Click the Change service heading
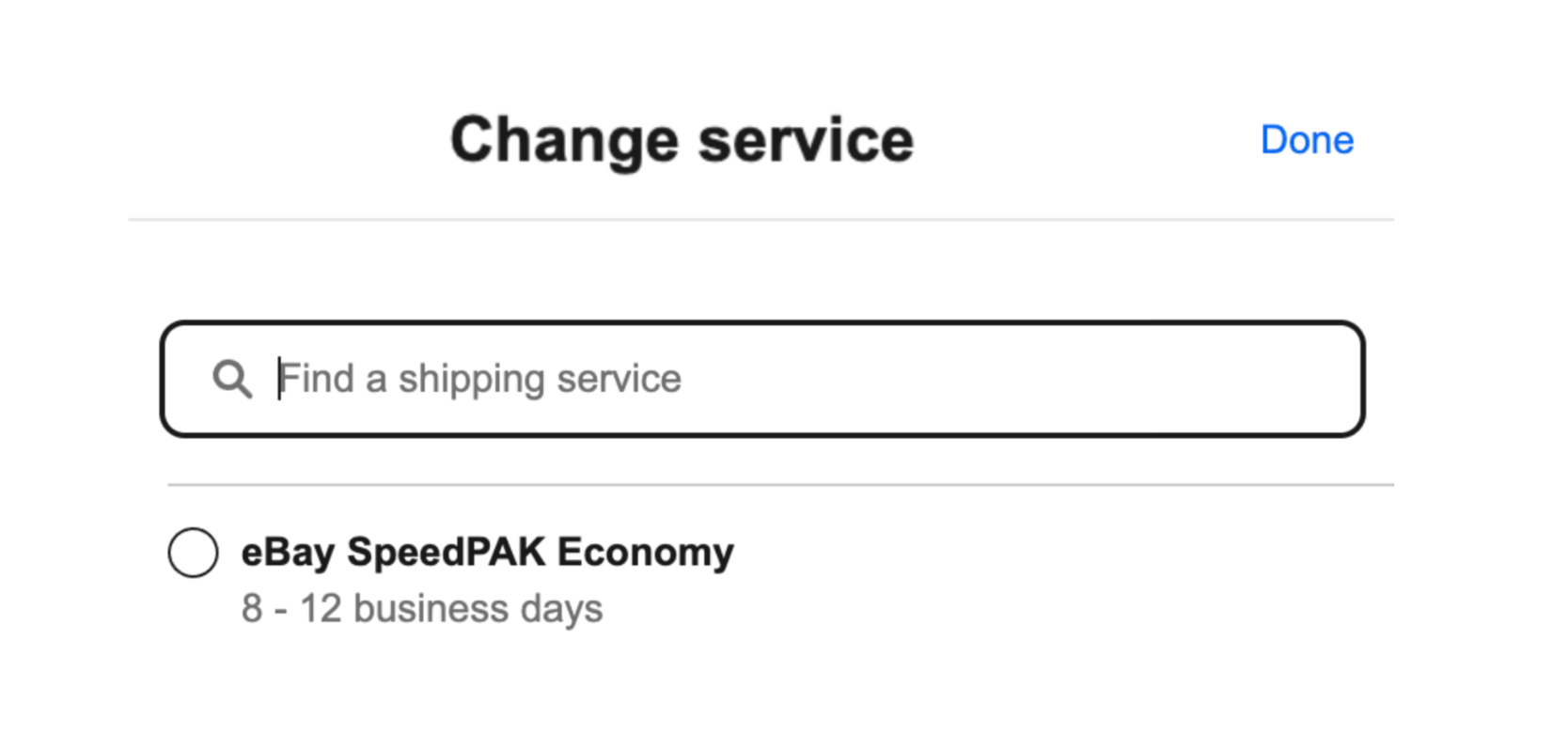Viewport: 1568px width, 733px height. [x=682, y=140]
